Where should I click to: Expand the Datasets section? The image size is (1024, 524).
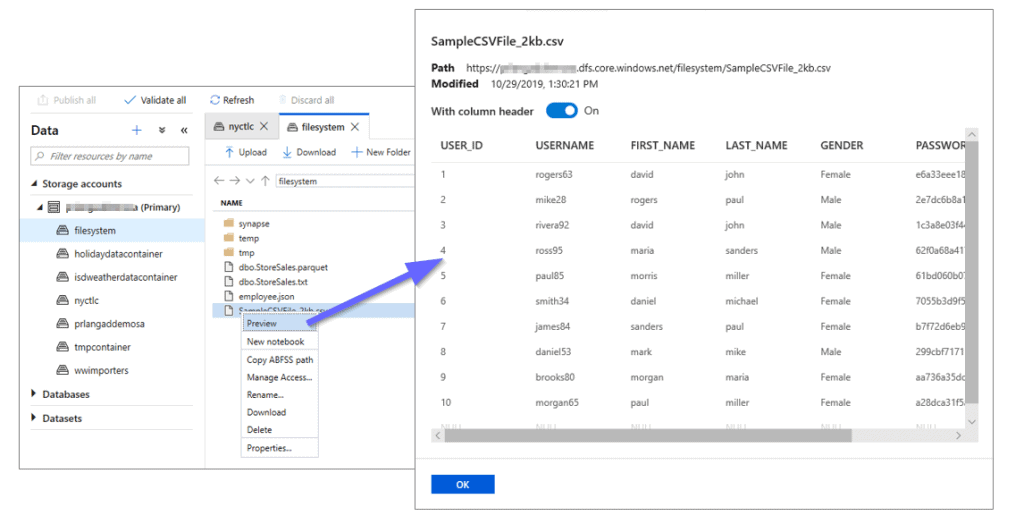[35, 418]
